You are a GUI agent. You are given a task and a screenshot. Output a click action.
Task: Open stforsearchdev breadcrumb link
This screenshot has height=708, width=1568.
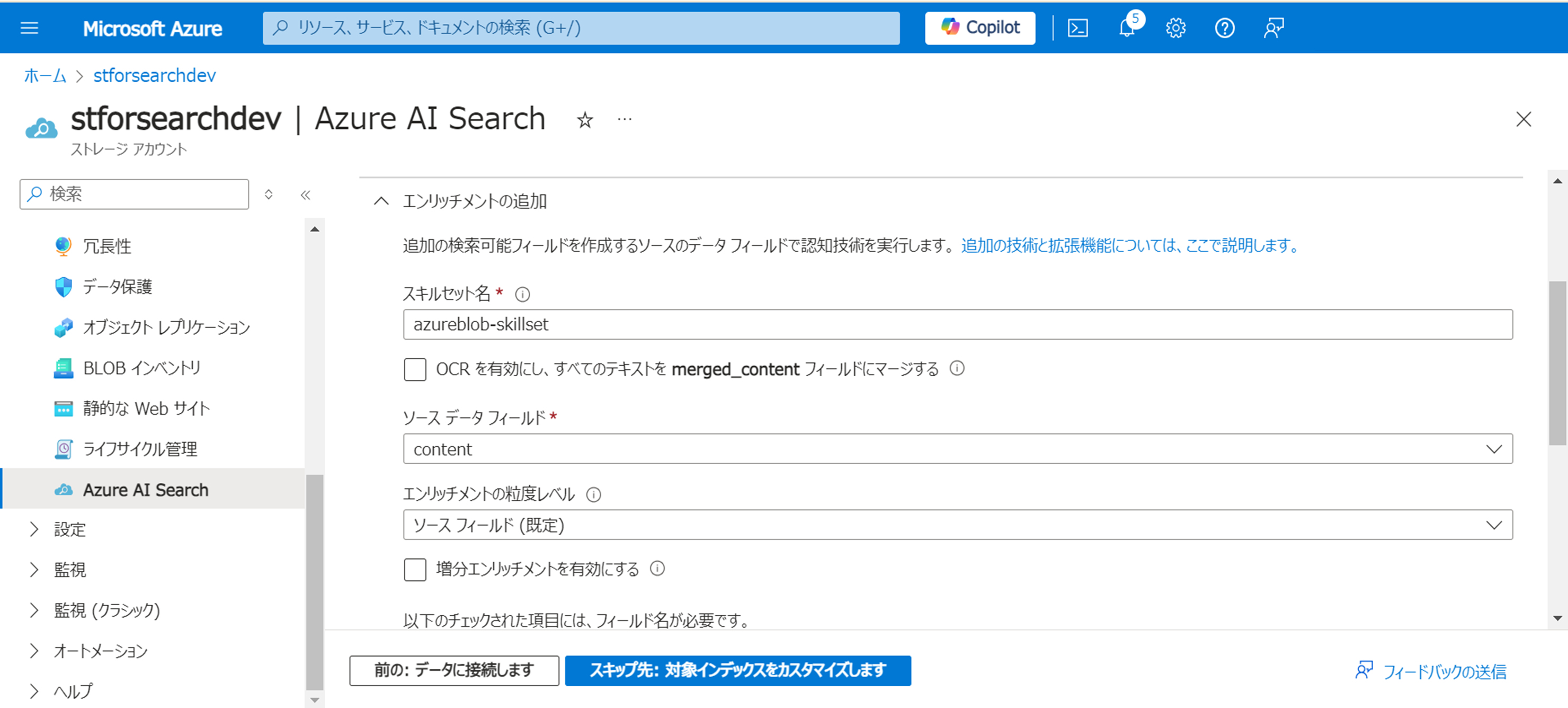(154, 75)
